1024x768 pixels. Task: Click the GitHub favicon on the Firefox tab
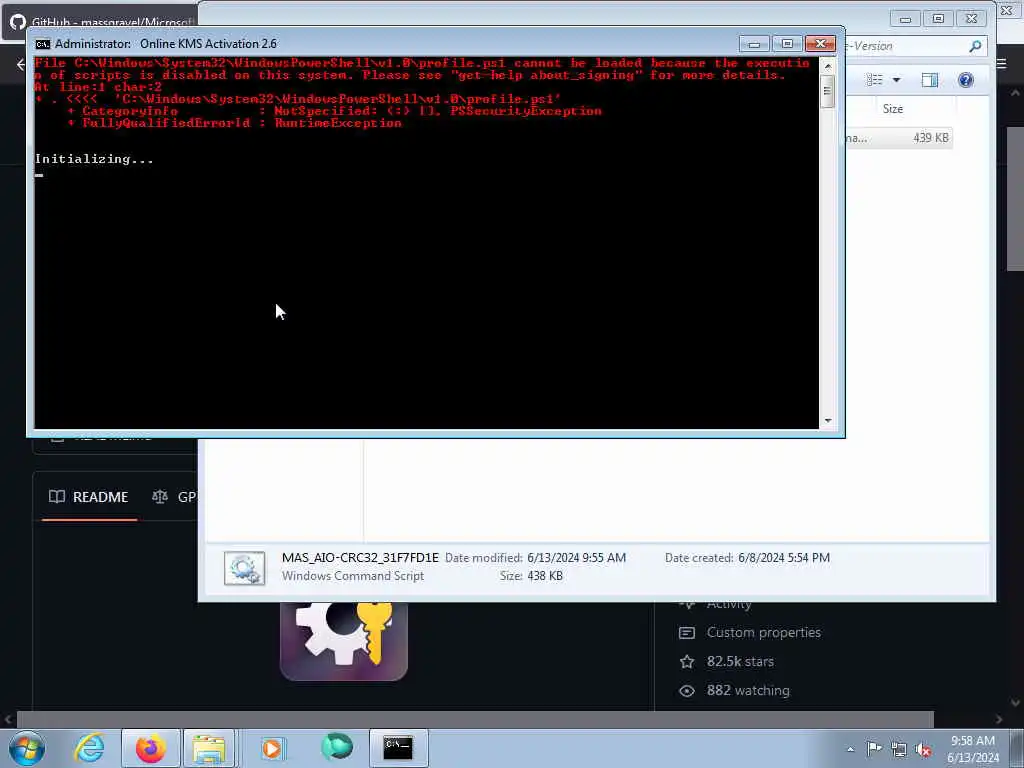tap(18, 22)
